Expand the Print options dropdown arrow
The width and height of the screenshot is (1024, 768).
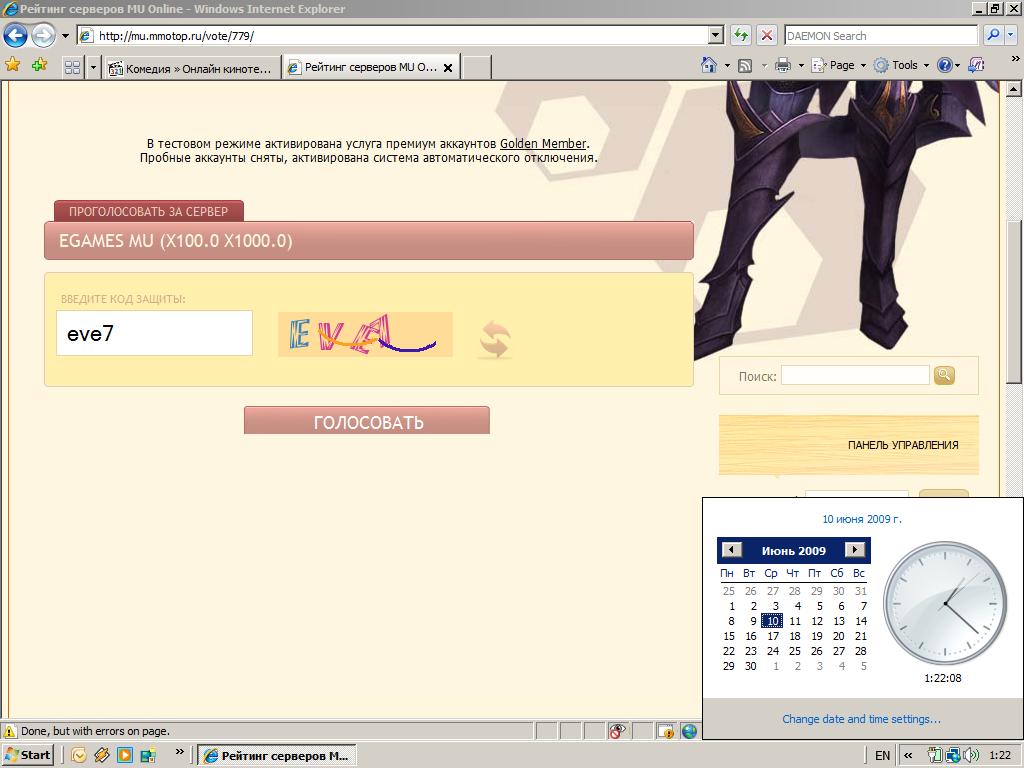tap(801, 65)
